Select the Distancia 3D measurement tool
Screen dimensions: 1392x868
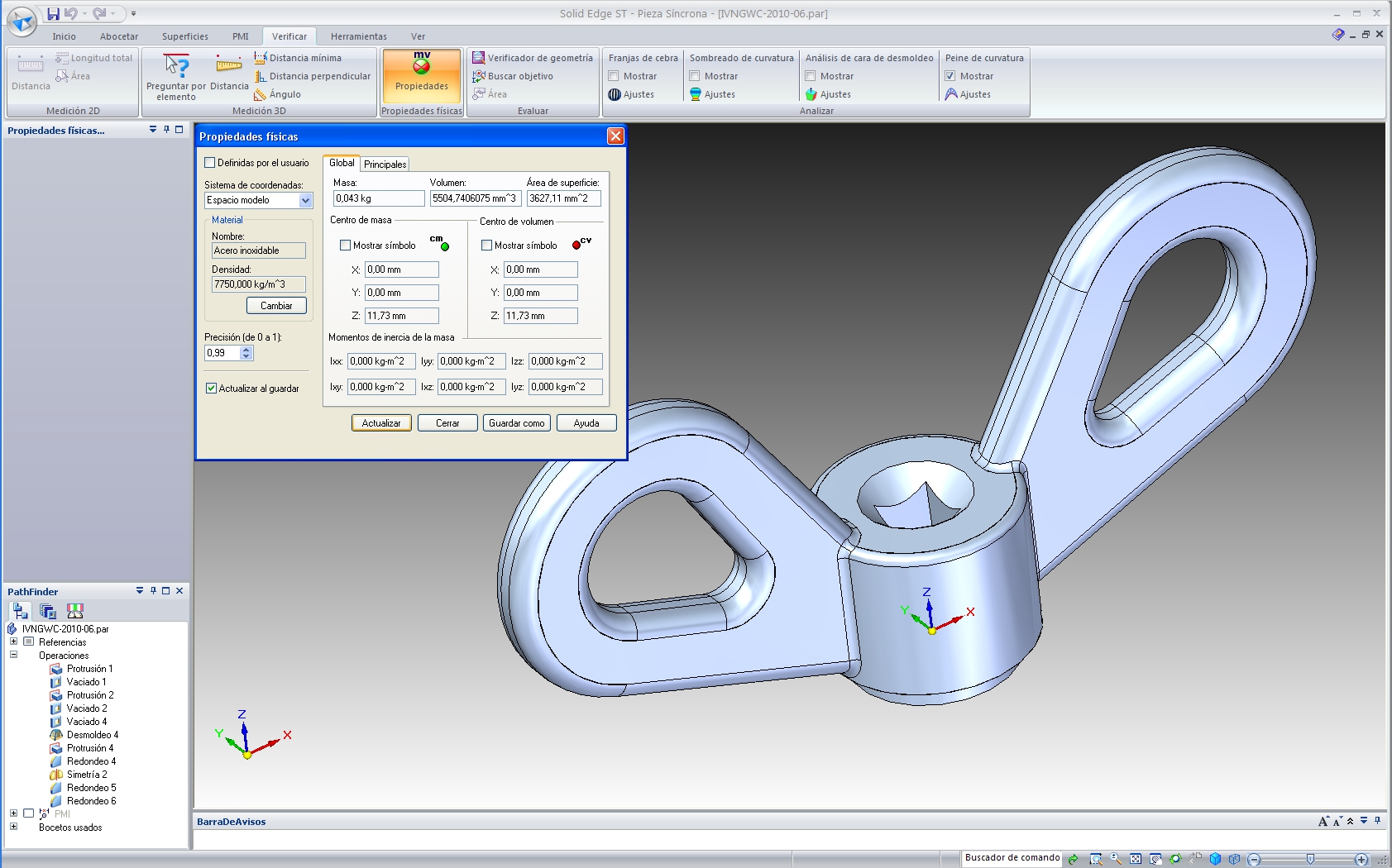pos(229,72)
